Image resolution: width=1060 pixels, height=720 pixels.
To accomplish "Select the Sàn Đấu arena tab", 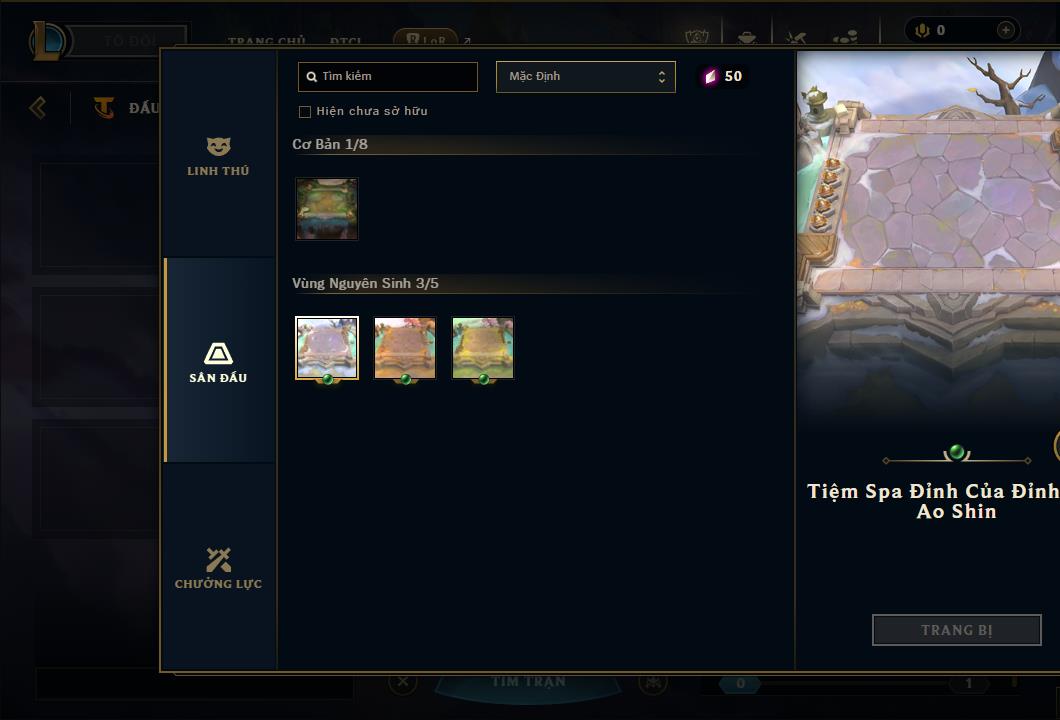I will click(218, 360).
